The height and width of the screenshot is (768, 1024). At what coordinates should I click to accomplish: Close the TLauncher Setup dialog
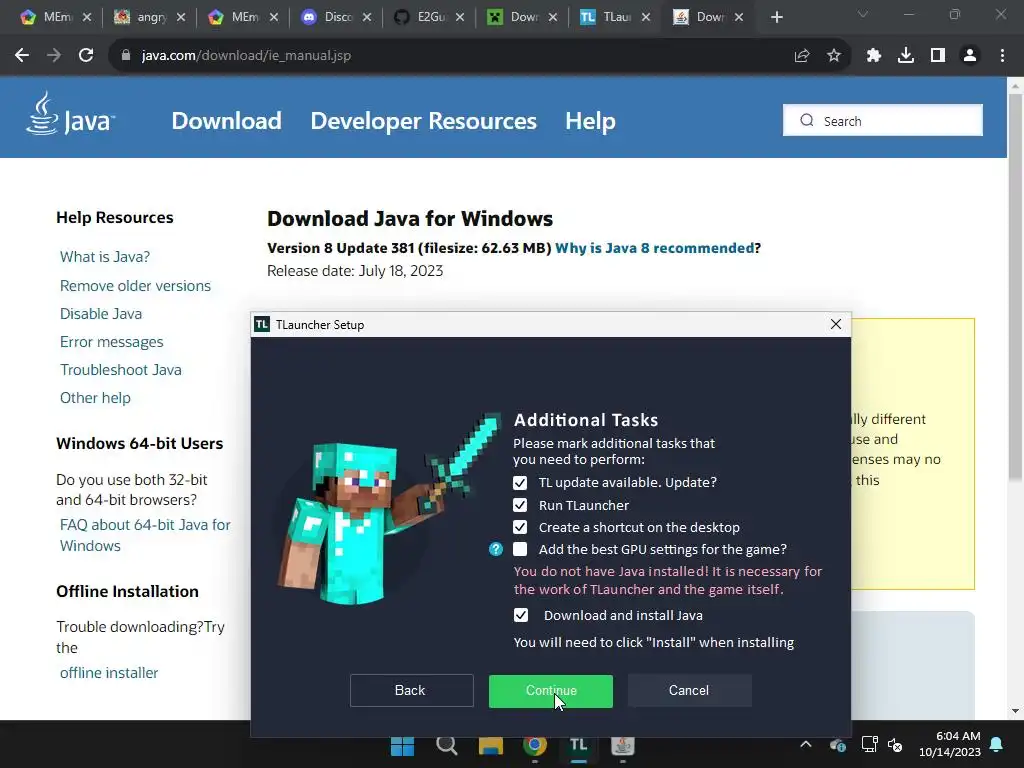pyautogui.click(x=835, y=324)
